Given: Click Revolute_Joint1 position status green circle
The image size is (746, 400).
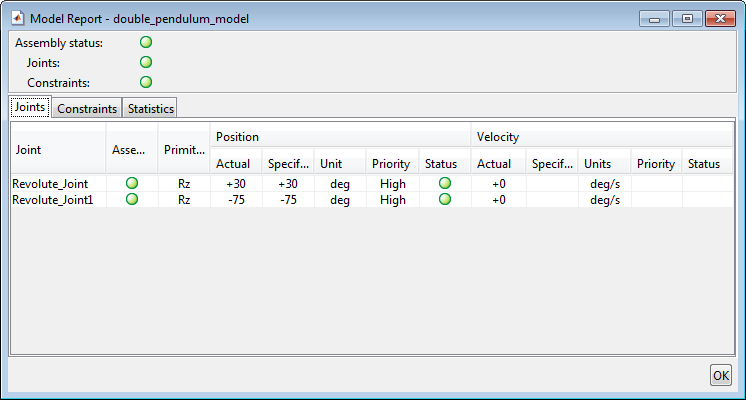Looking at the screenshot, I should coord(445,199).
